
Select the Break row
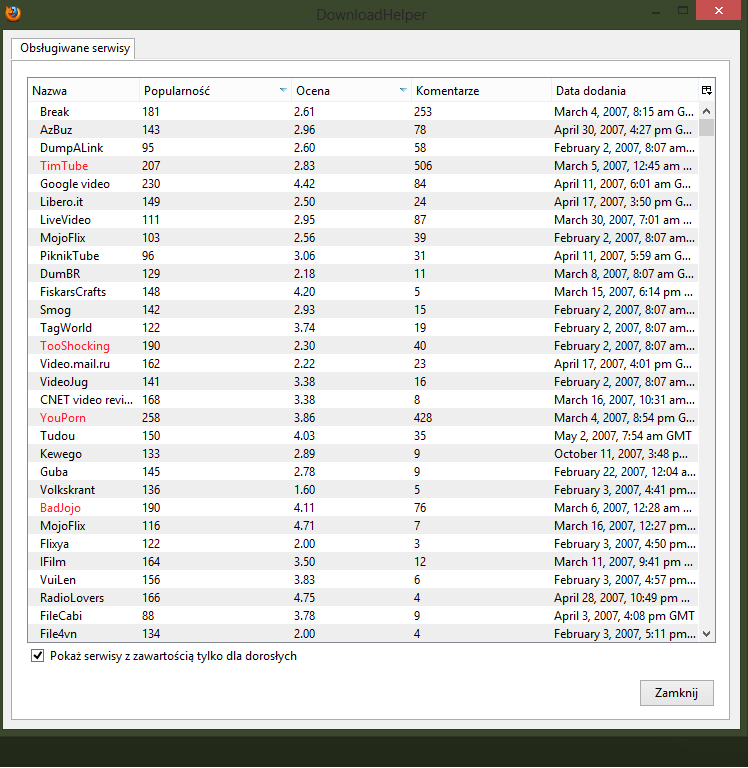coord(363,112)
